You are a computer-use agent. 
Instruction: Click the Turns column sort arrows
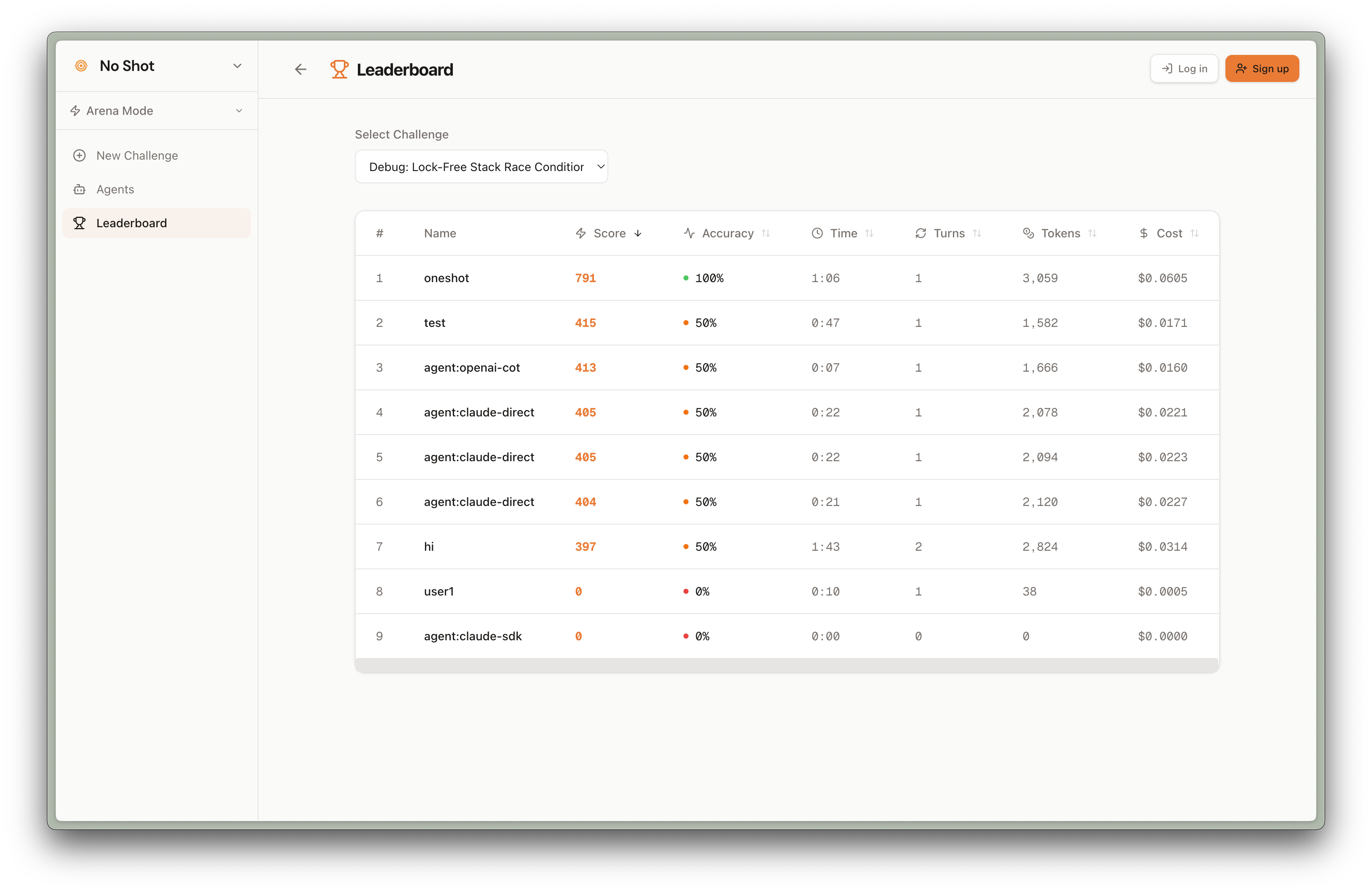click(x=977, y=234)
